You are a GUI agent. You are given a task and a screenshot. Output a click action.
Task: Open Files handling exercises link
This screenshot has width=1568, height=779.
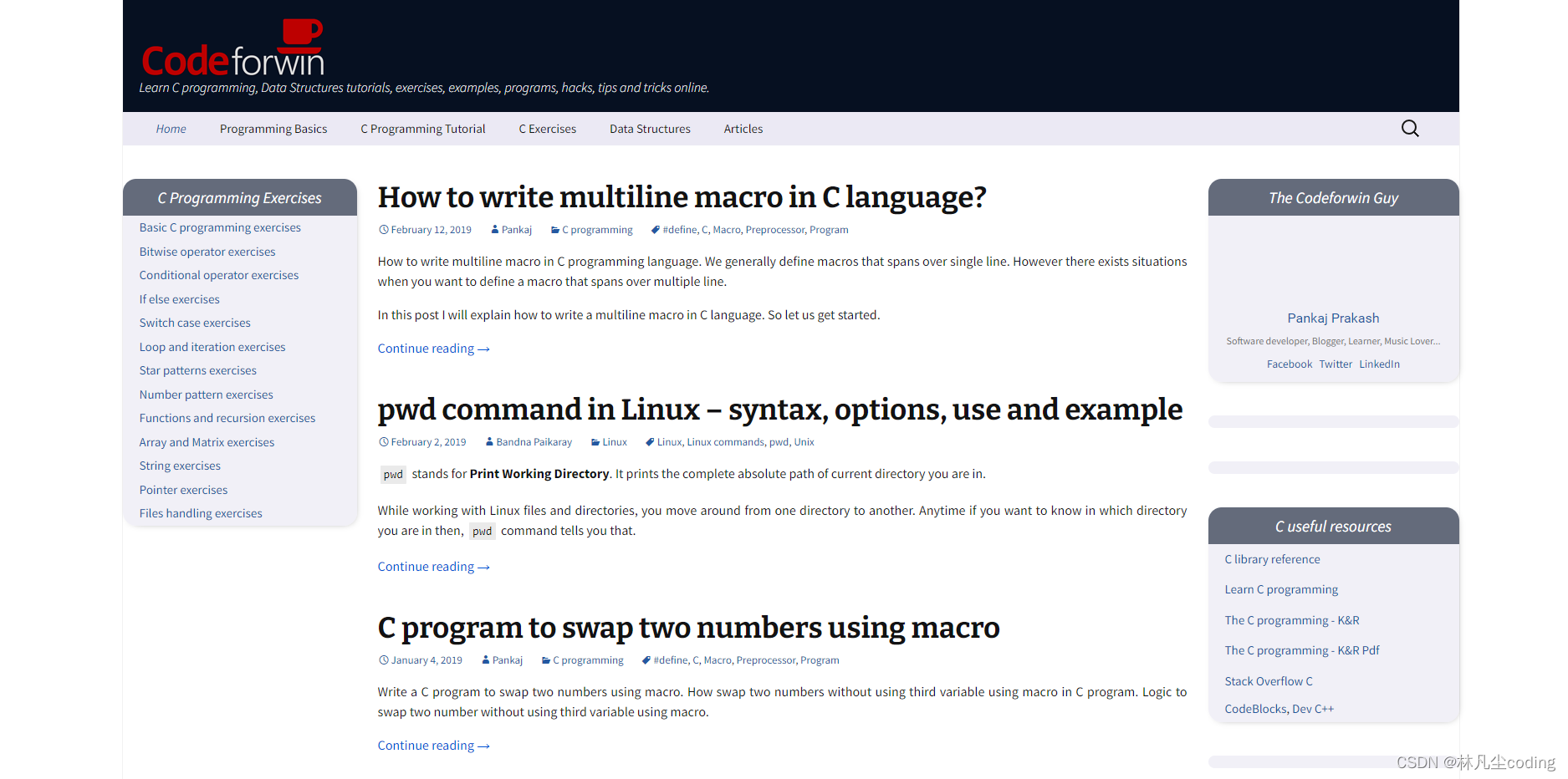(x=201, y=513)
